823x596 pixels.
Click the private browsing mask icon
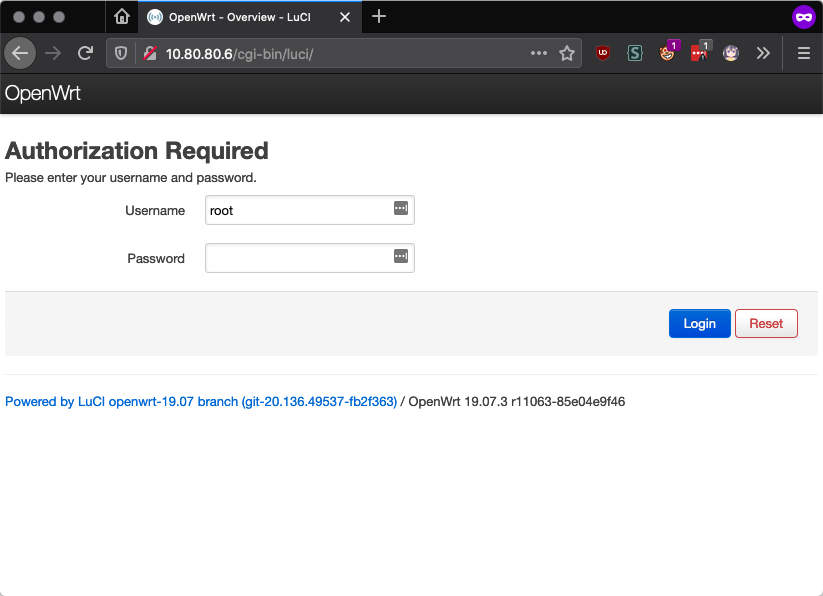coord(804,17)
